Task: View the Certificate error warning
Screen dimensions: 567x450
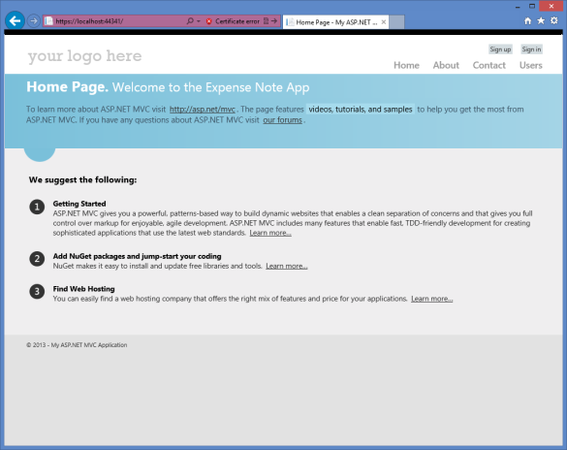Action: pyautogui.click(x=233, y=21)
